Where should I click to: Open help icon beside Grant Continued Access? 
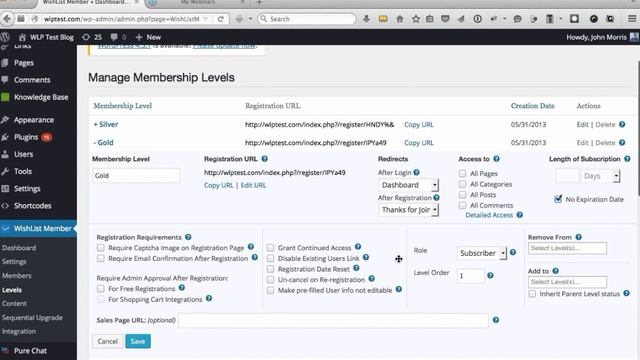[358, 247]
